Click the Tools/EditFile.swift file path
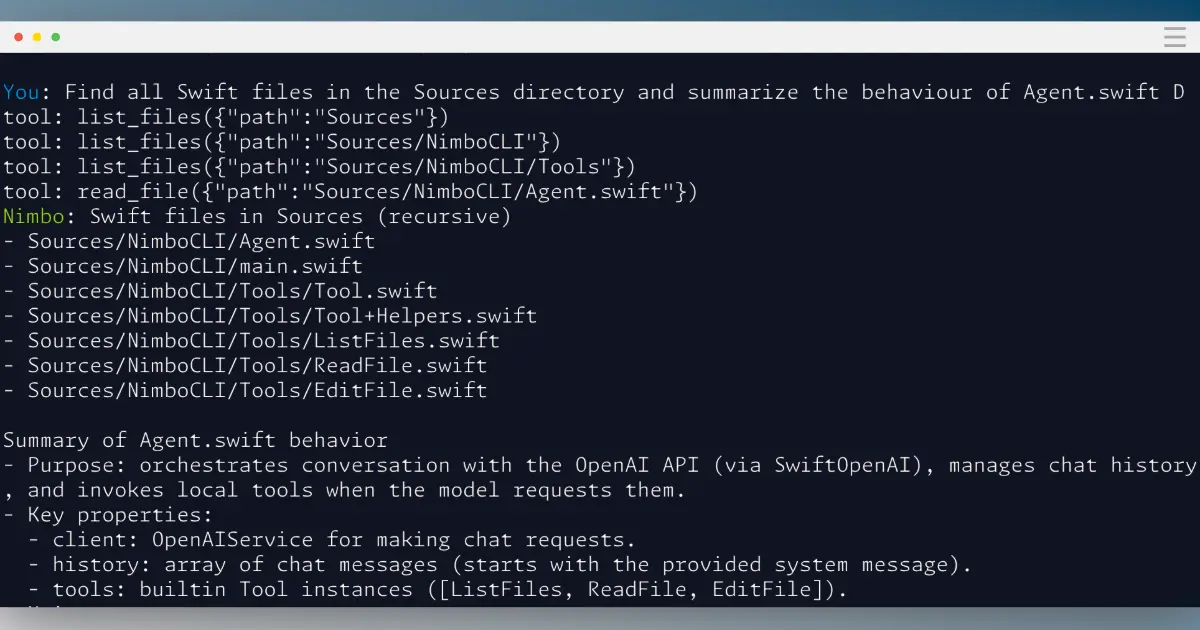 [257, 390]
